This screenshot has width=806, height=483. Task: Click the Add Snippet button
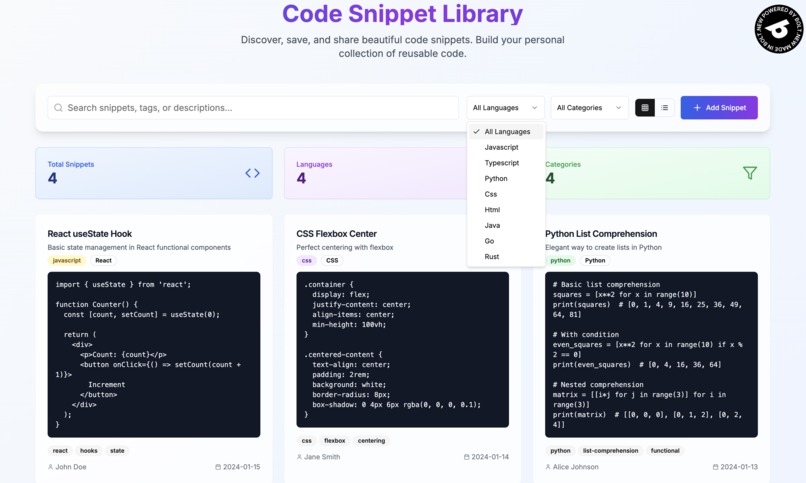coord(719,108)
